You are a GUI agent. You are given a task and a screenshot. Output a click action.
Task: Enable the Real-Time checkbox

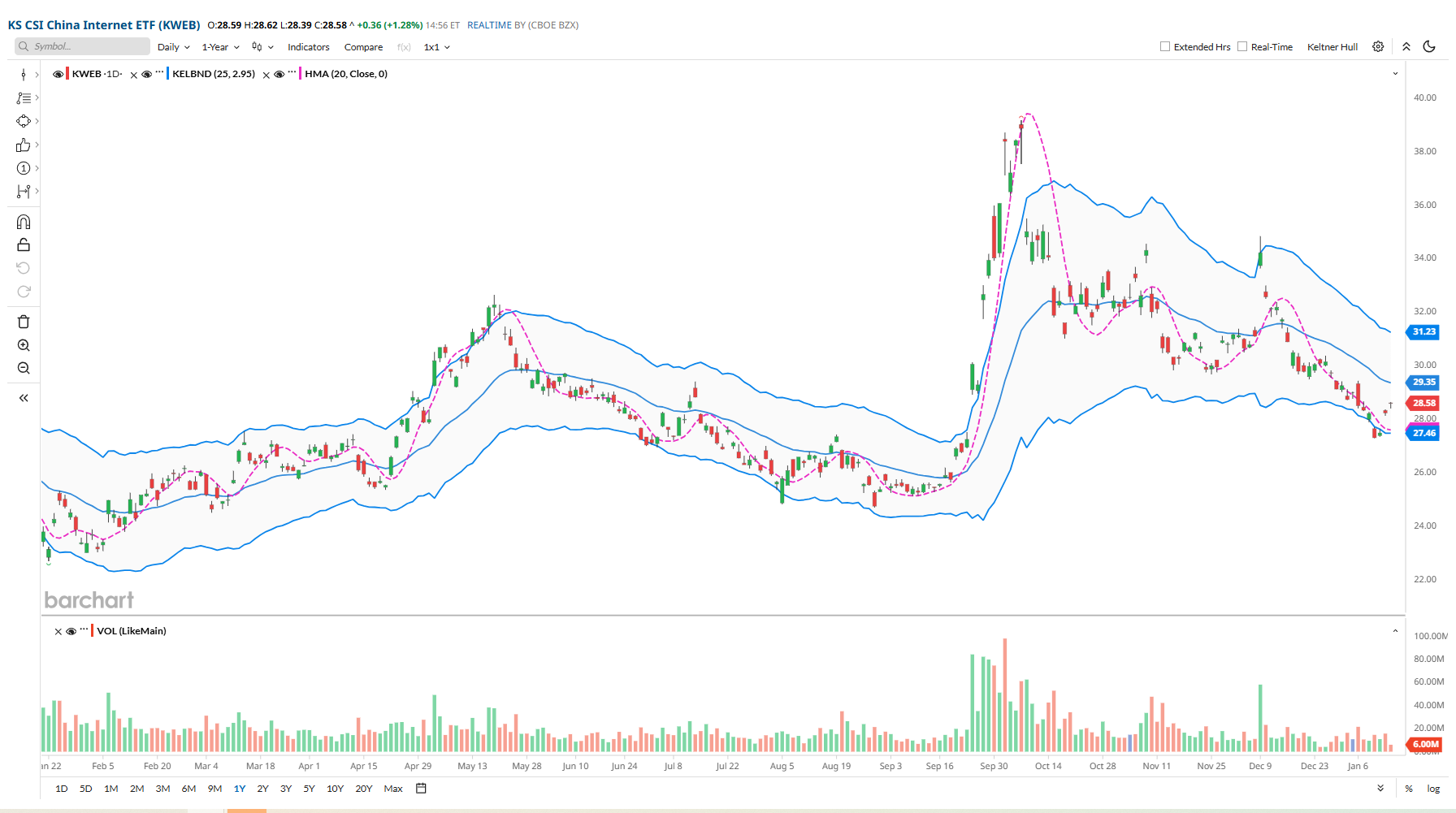coord(1242,47)
